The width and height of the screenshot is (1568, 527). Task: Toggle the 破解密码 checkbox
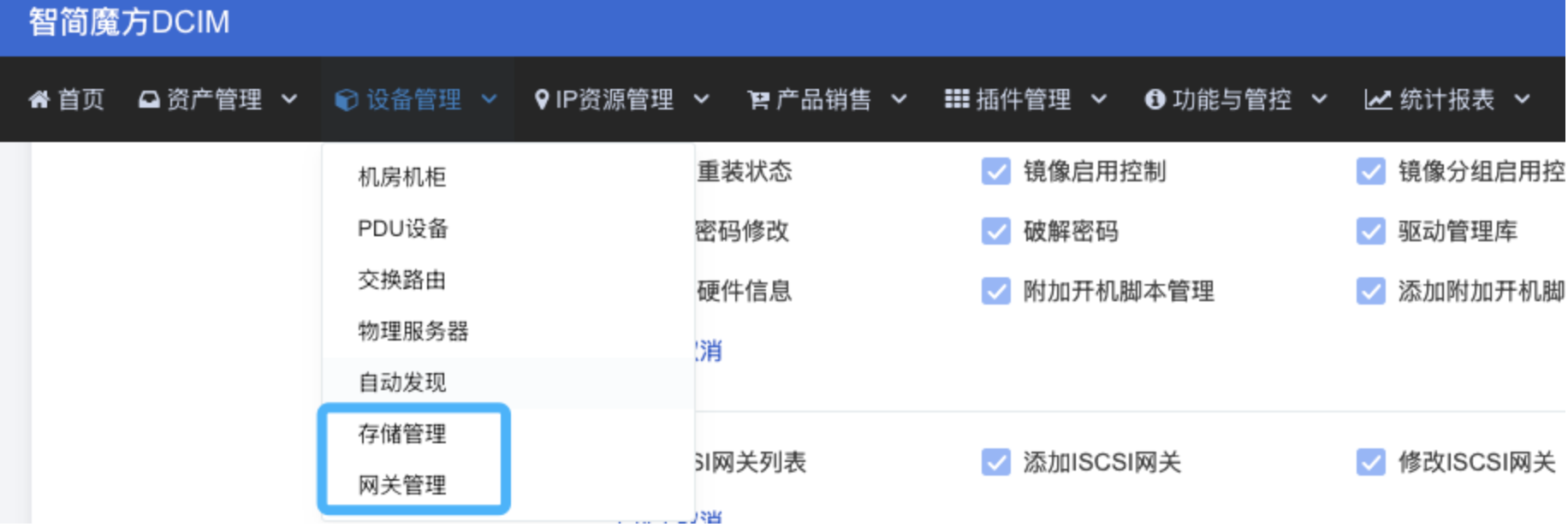click(995, 231)
